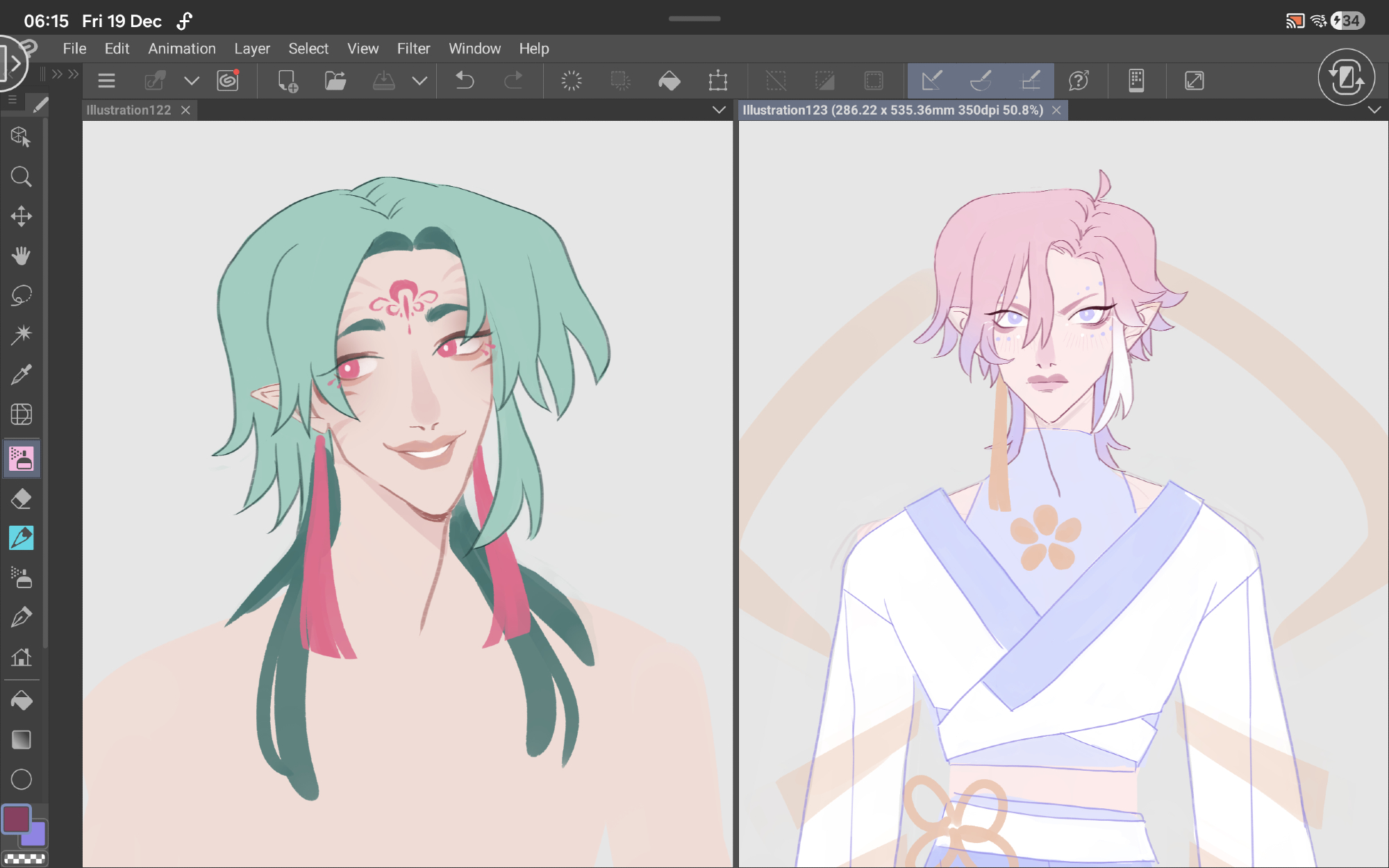This screenshot has height=868, width=1389.
Task: Open the Clip Studio launcher icon
Action: pyautogui.click(x=228, y=81)
